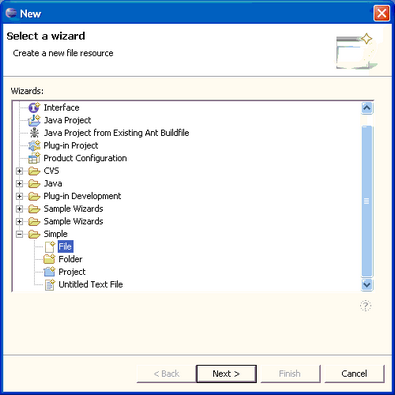
Task: Expand the Java folder node
Action: pyautogui.click(x=19, y=184)
